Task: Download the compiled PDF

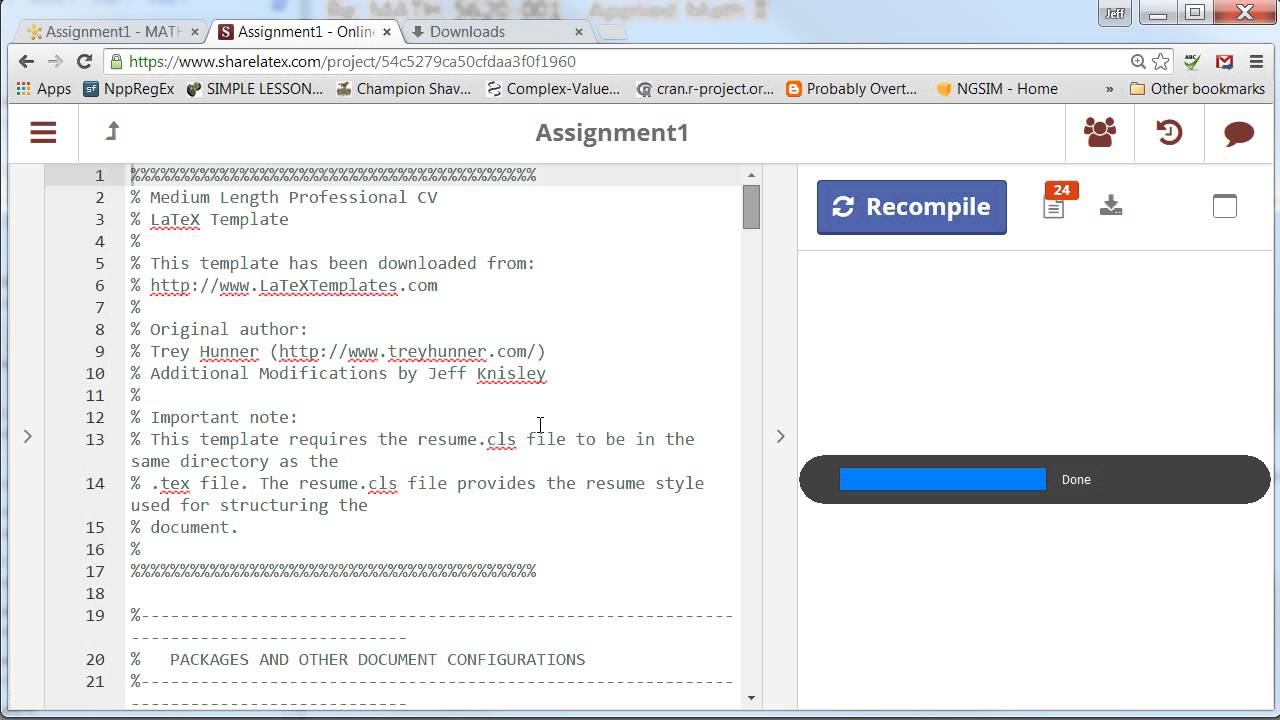Action: tap(1111, 206)
